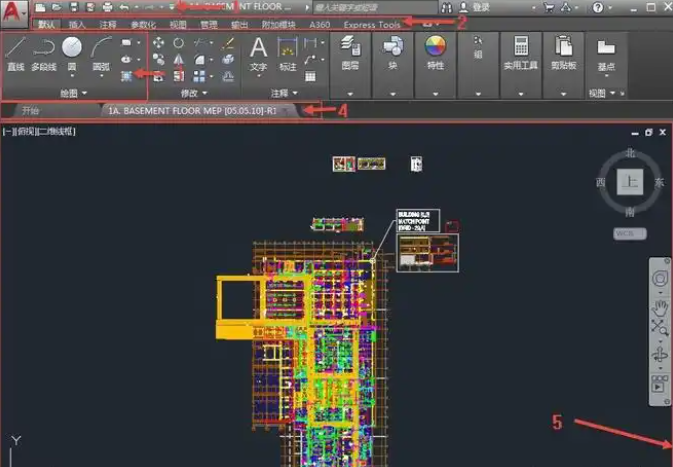Open the Properties (特性) color wheel
The height and width of the screenshot is (467, 673).
click(x=435, y=50)
